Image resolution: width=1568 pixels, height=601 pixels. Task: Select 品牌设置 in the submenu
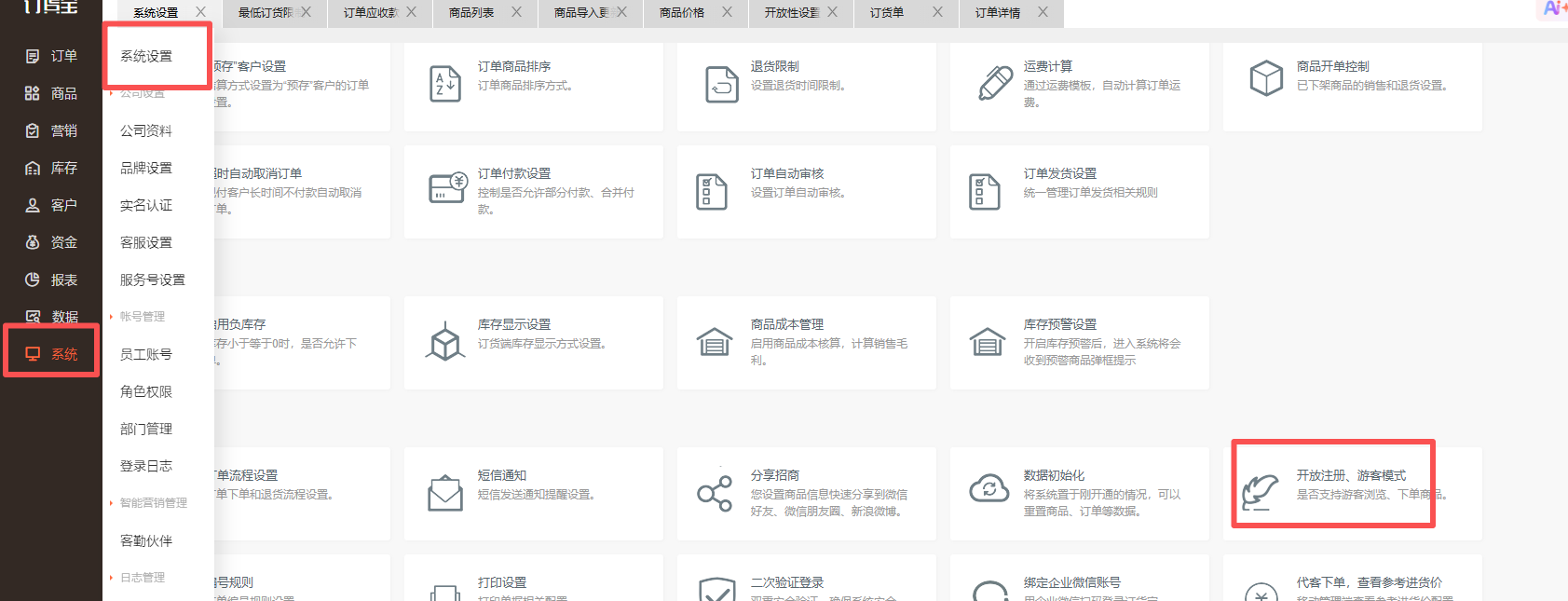tap(146, 168)
